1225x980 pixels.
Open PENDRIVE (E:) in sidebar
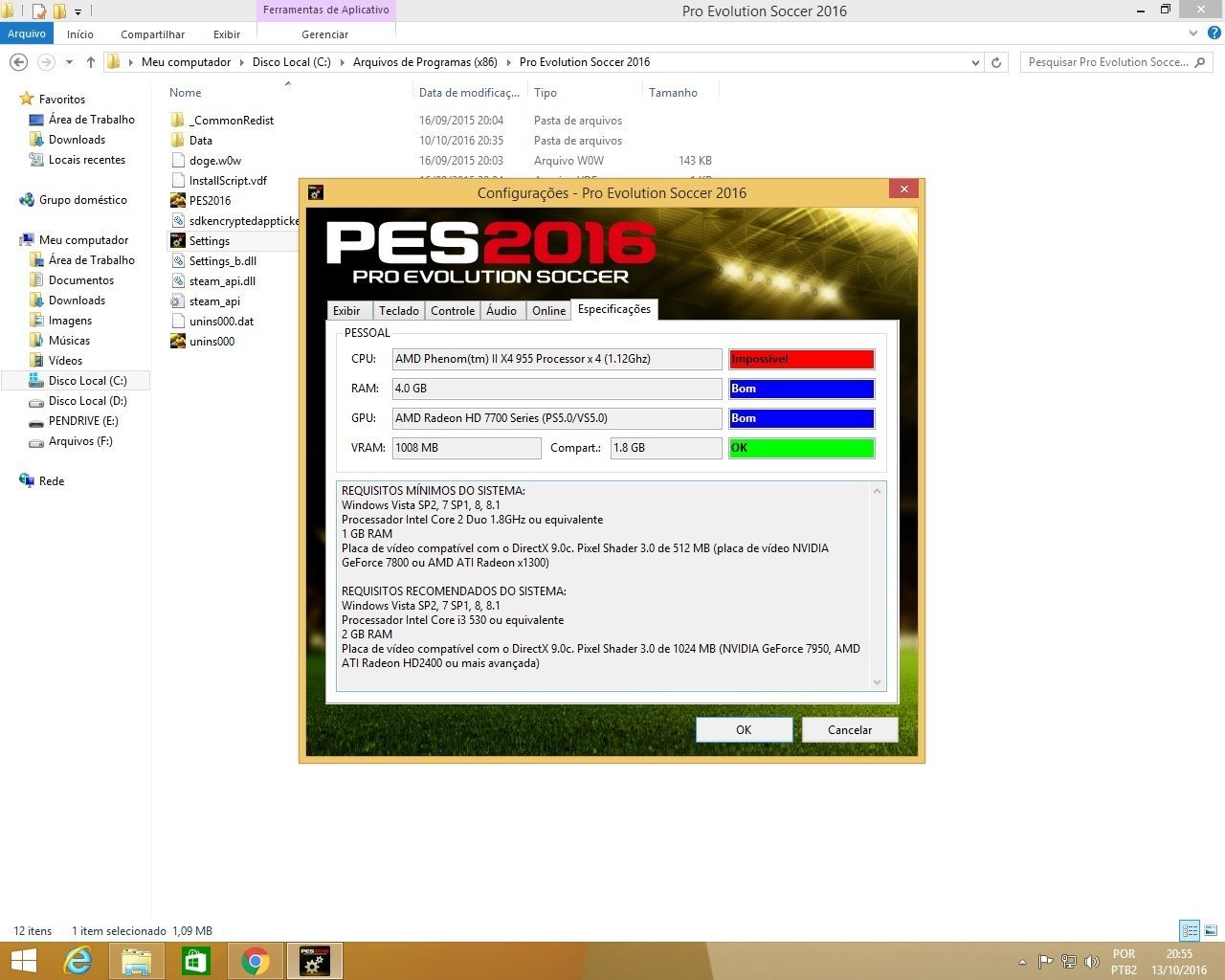coord(83,421)
